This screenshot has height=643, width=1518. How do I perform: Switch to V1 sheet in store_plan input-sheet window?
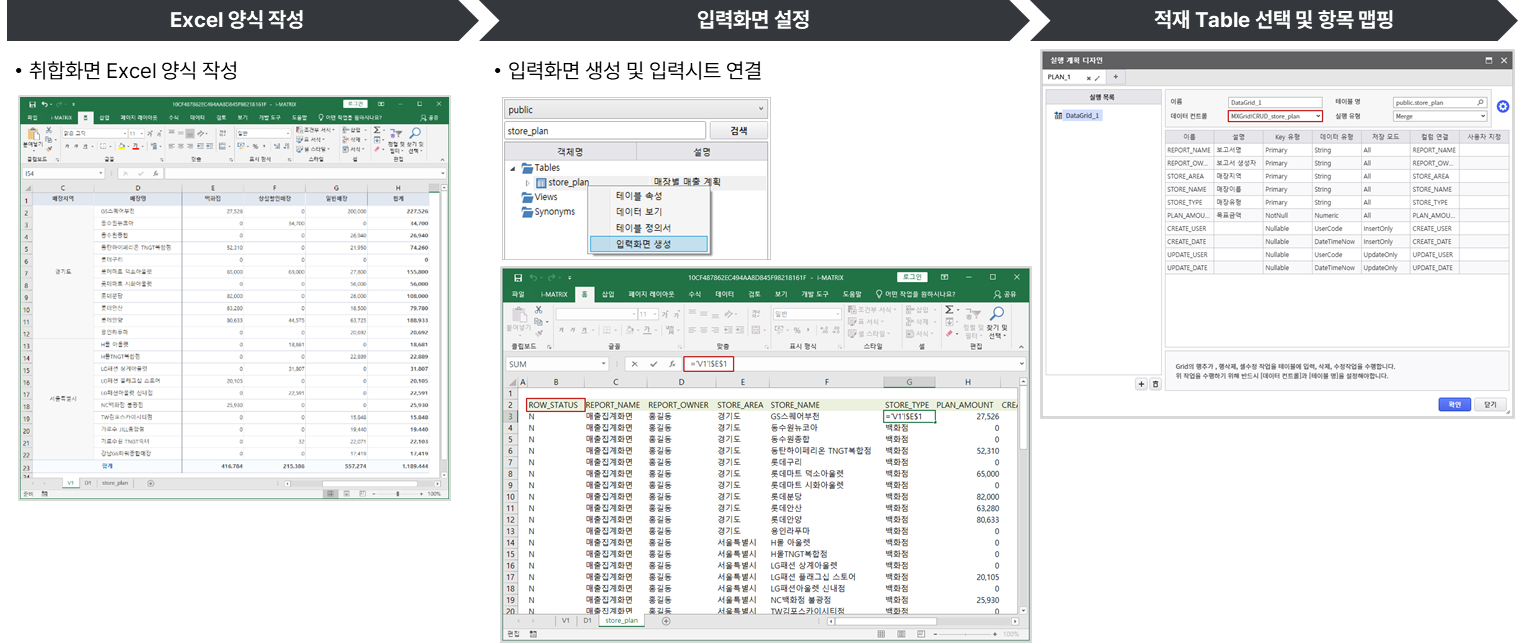click(566, 620)
